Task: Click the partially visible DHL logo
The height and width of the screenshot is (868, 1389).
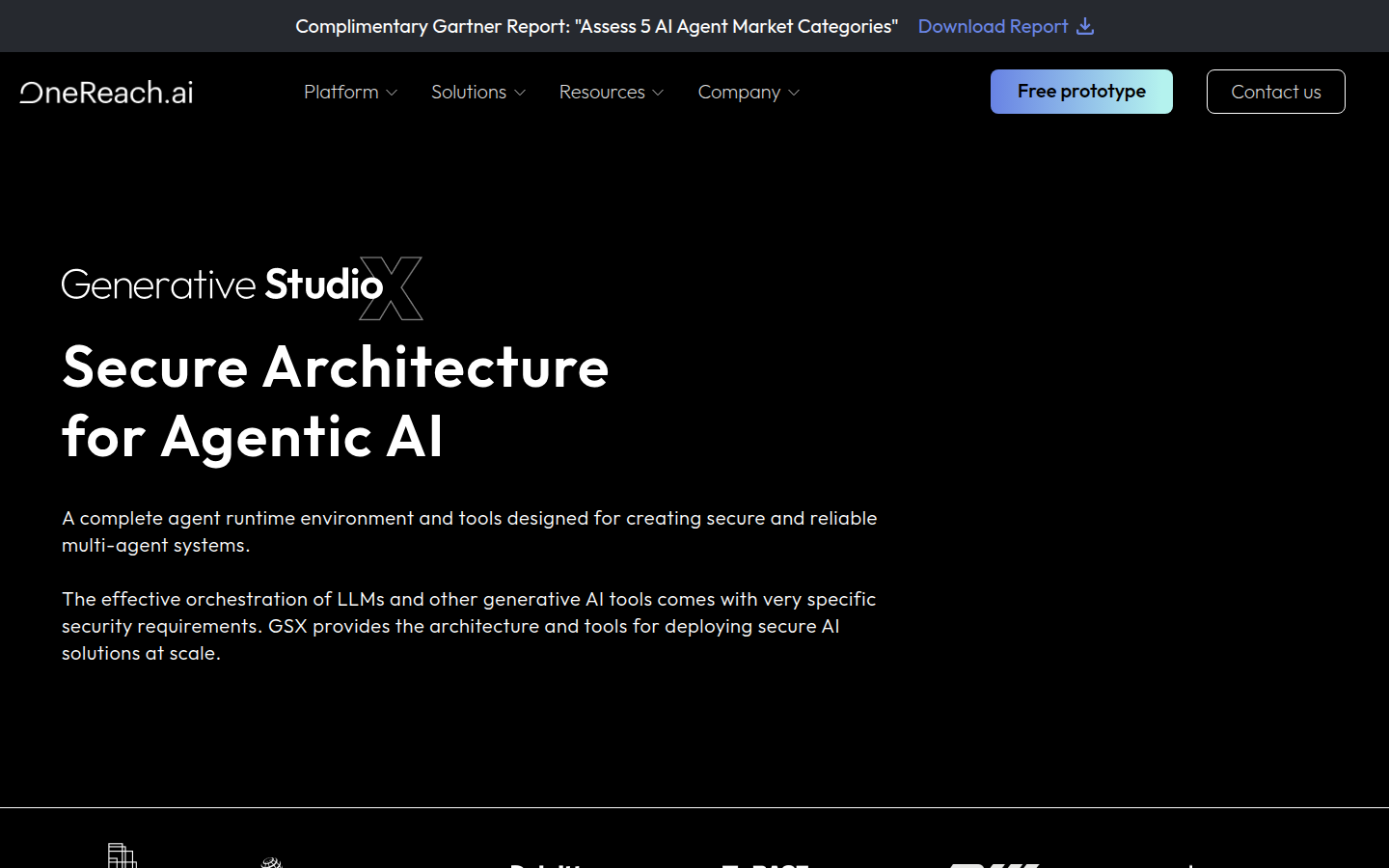Action: point(994,864)
